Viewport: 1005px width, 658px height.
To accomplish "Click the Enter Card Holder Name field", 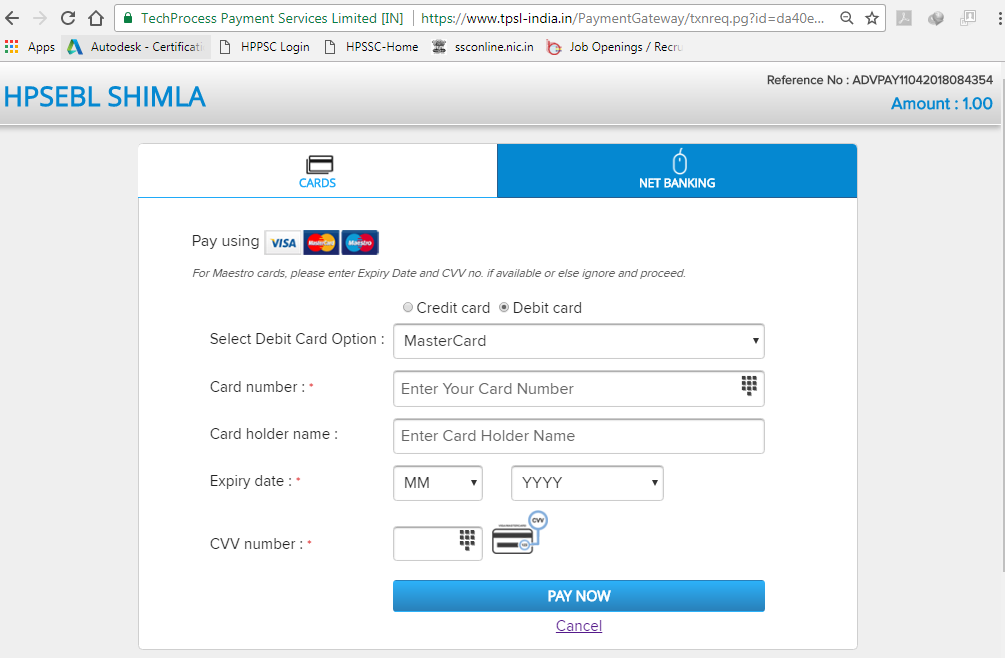I will tap(578, 436).
